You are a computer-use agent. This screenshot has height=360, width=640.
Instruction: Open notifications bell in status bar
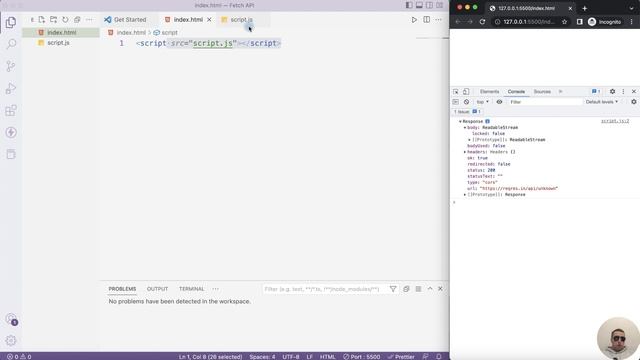tap(439, 356)
